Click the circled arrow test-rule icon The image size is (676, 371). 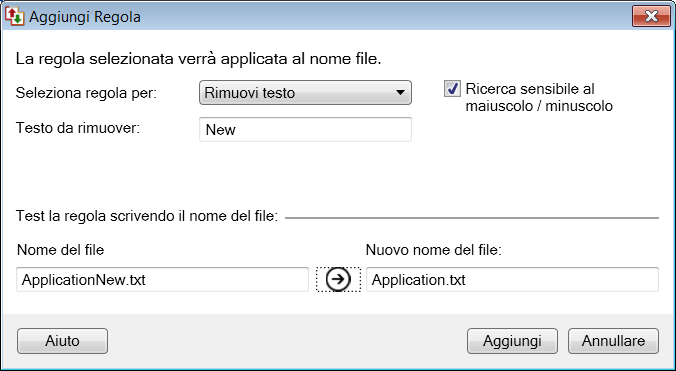pyautogui.click(x=338, y=279)
